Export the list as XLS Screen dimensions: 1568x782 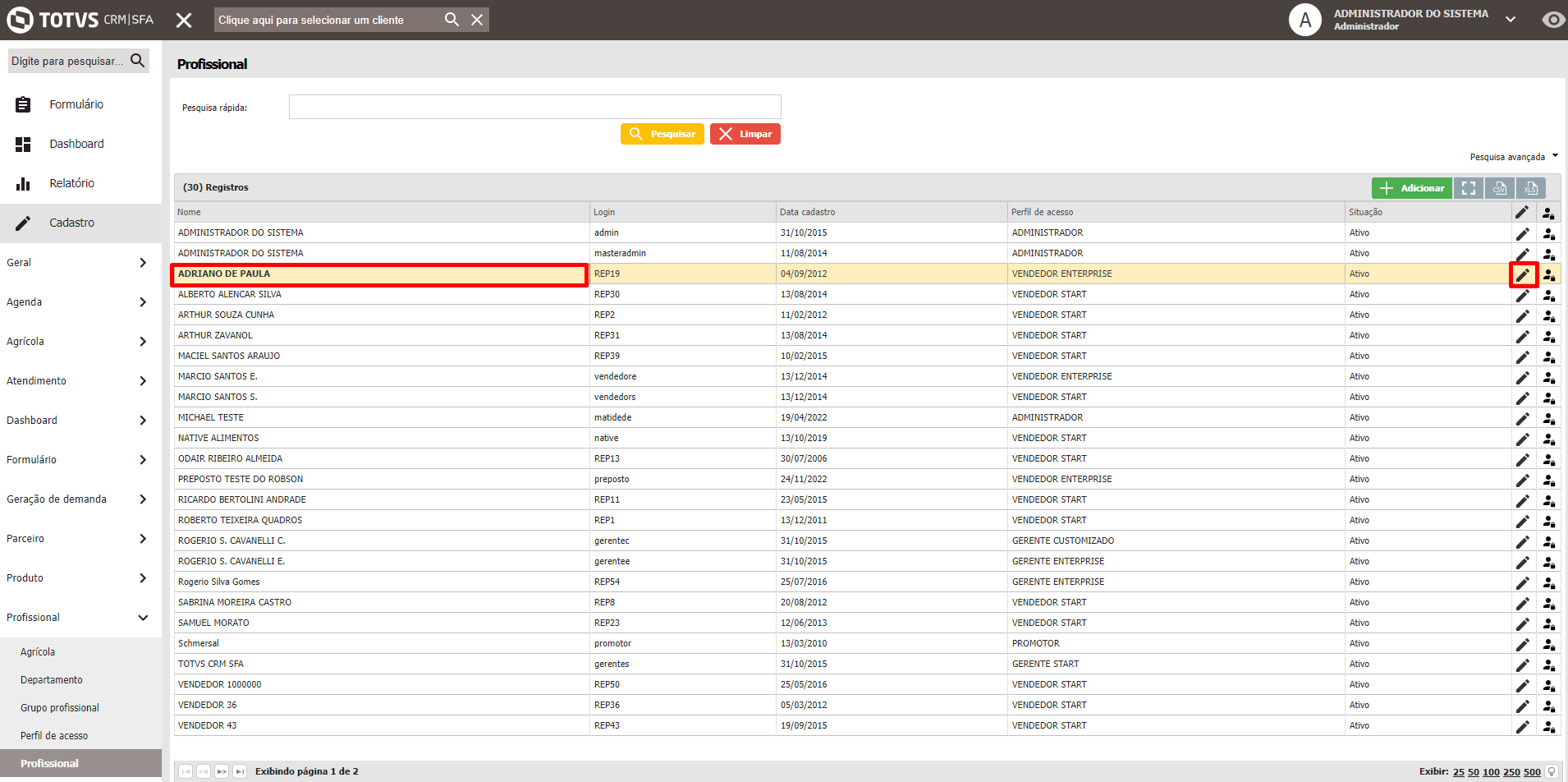(x=1531, y=188)
